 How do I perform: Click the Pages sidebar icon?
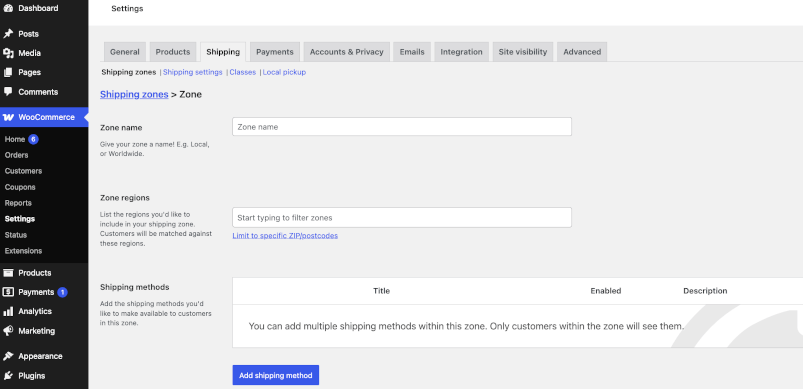(x=8, y=73)
